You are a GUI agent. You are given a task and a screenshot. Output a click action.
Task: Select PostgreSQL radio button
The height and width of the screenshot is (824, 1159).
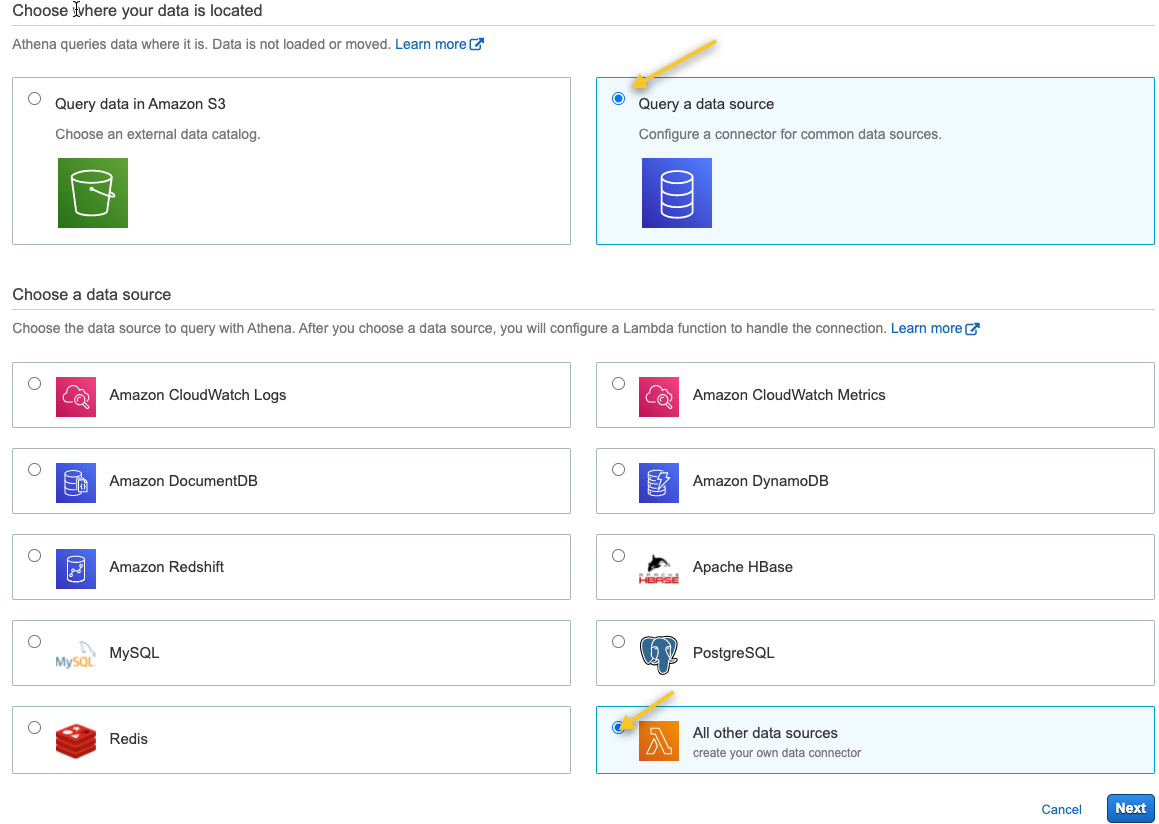point(619,641)
